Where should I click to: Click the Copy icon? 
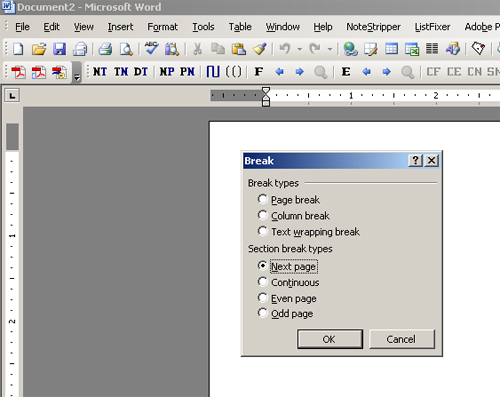(218, 49)
